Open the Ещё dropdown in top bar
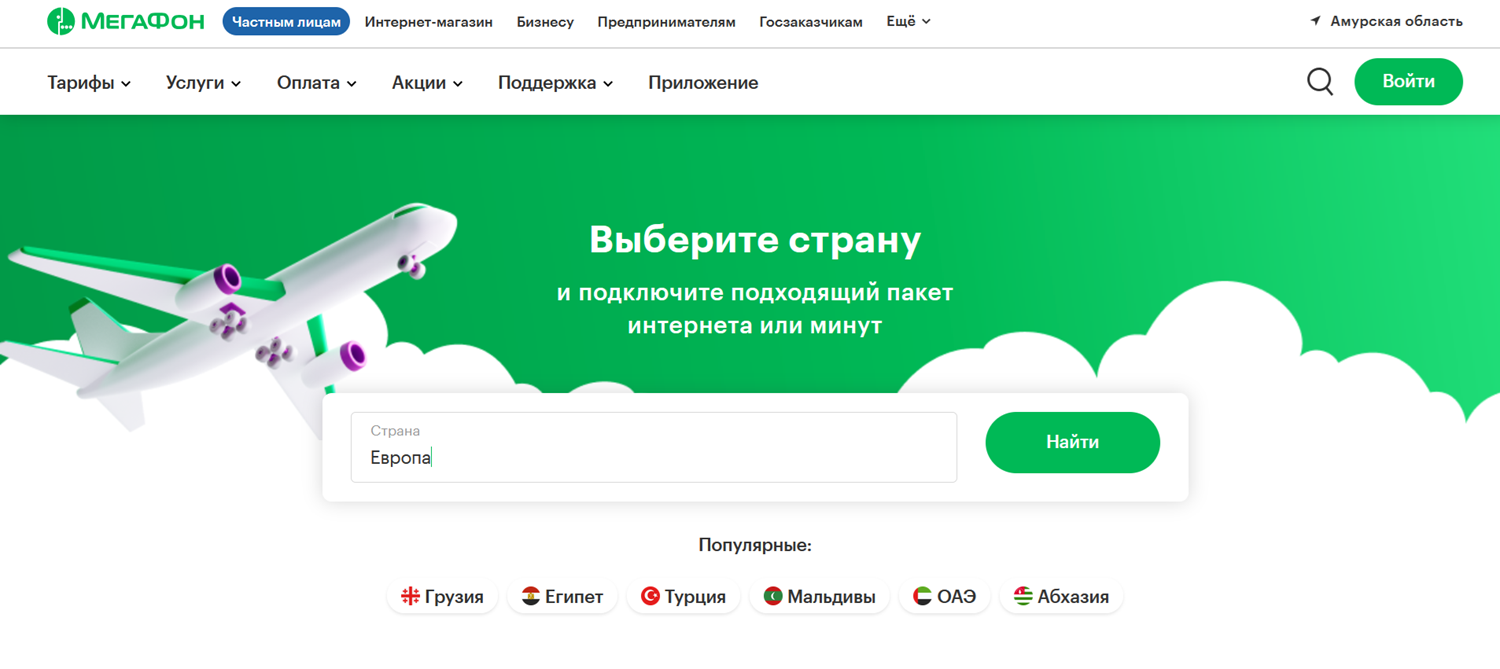The height and width of the screenshot is (669, 1500). pos(908,21)
